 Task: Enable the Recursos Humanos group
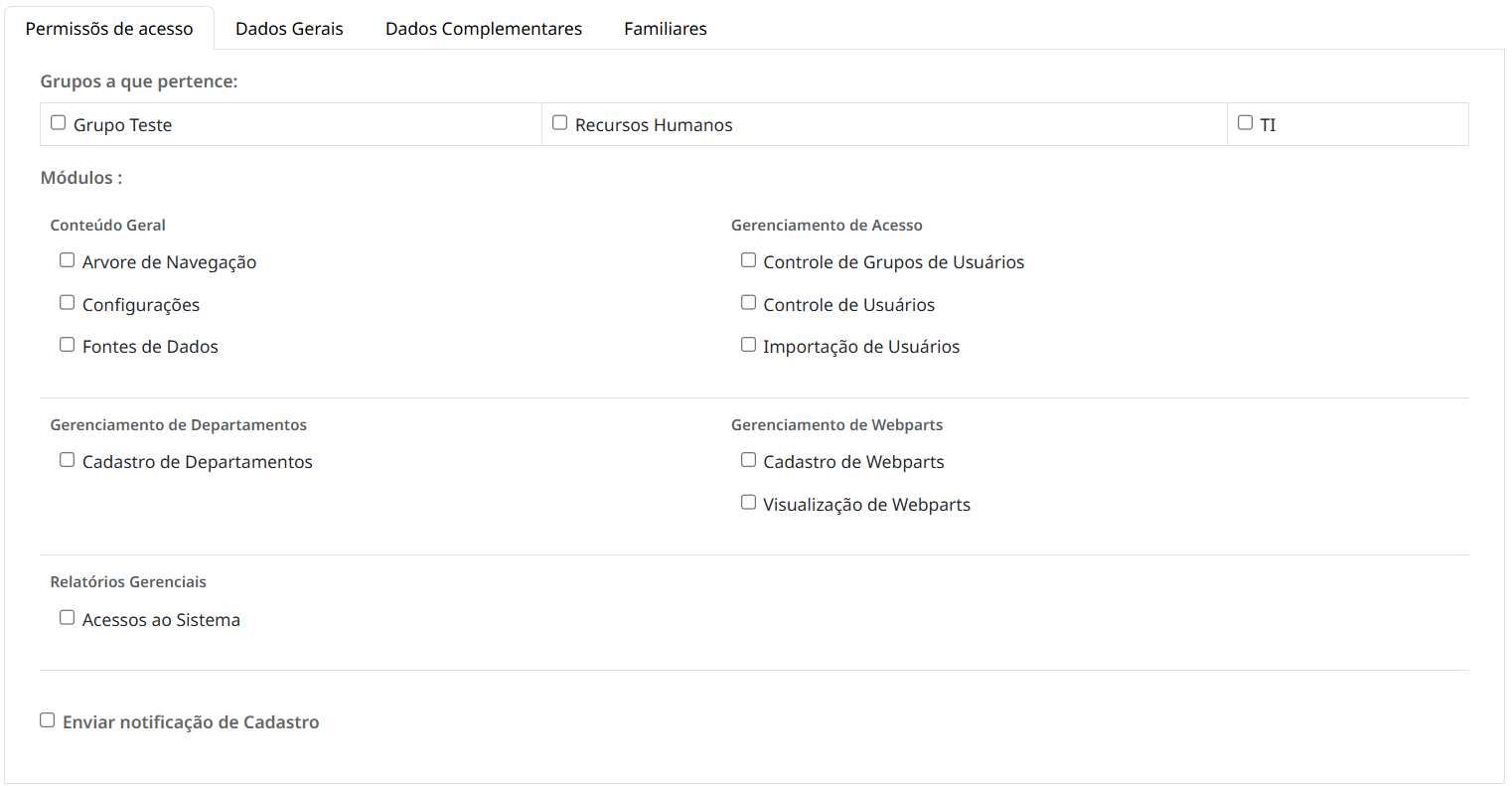click(560, 123)
